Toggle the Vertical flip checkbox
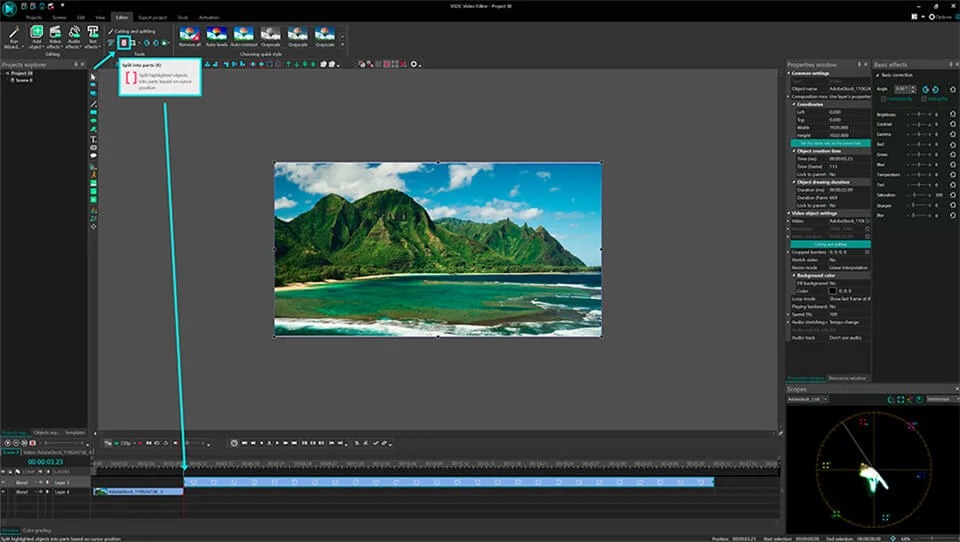 (924, 99)
